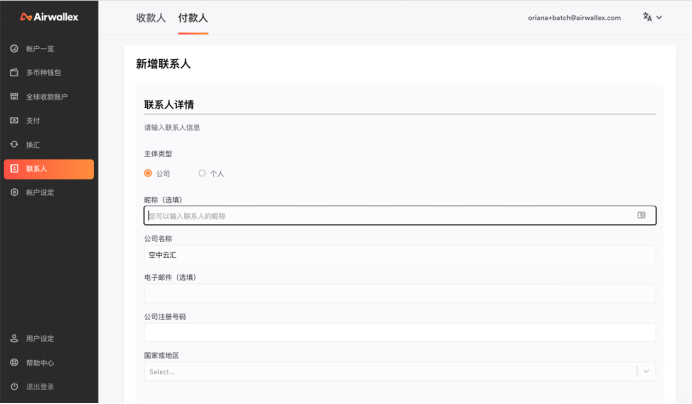
Task: Open the 换汇 exchange icon
Action: (x=14, y=144)
